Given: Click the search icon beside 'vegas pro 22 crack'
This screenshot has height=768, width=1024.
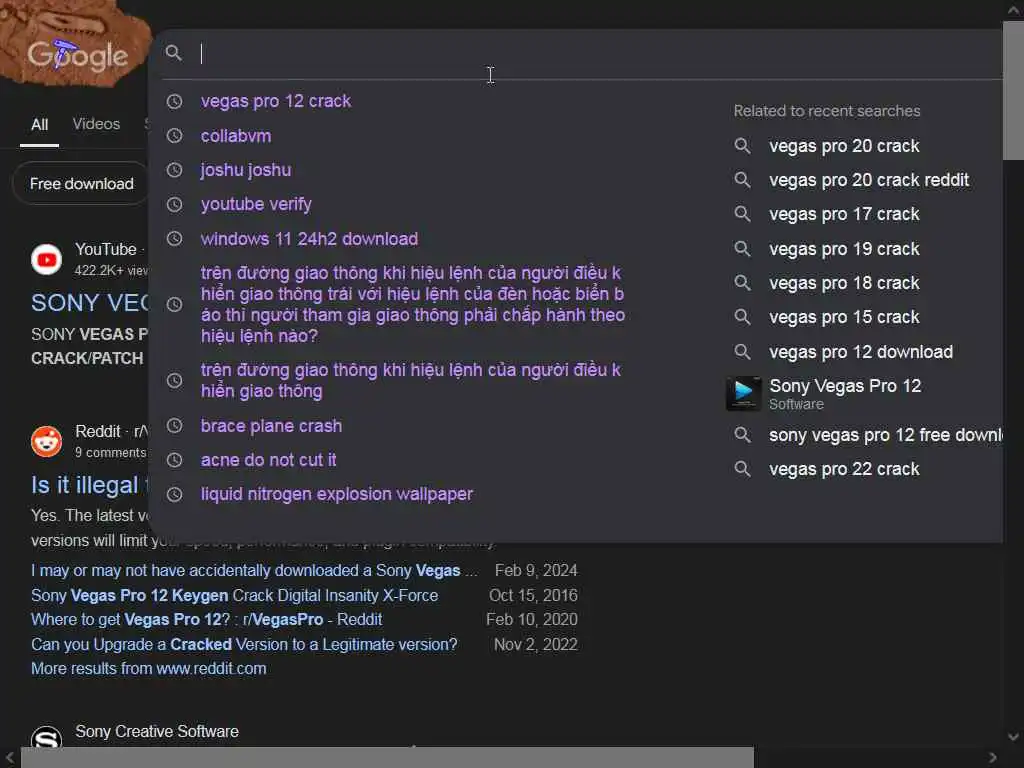Looking at the screenshot, I should 743,469.
